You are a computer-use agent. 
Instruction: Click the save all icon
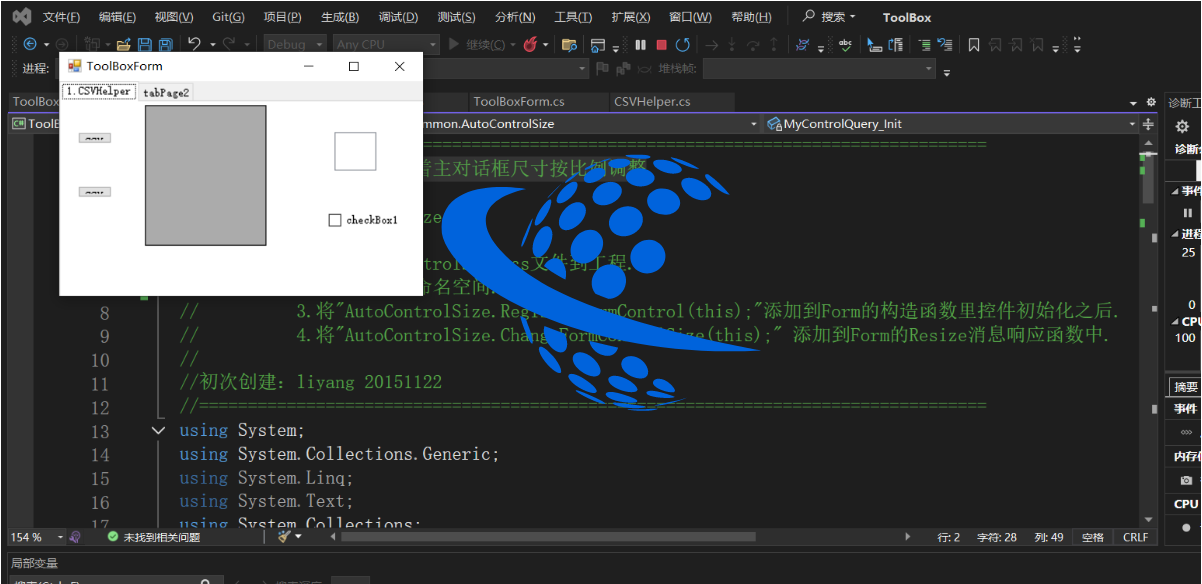[x=165, y=45]
